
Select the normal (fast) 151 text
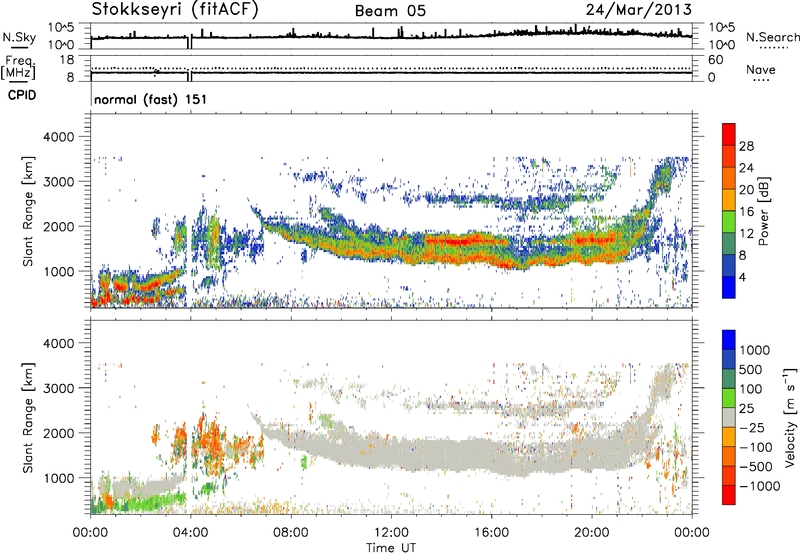tap(151, 99)
